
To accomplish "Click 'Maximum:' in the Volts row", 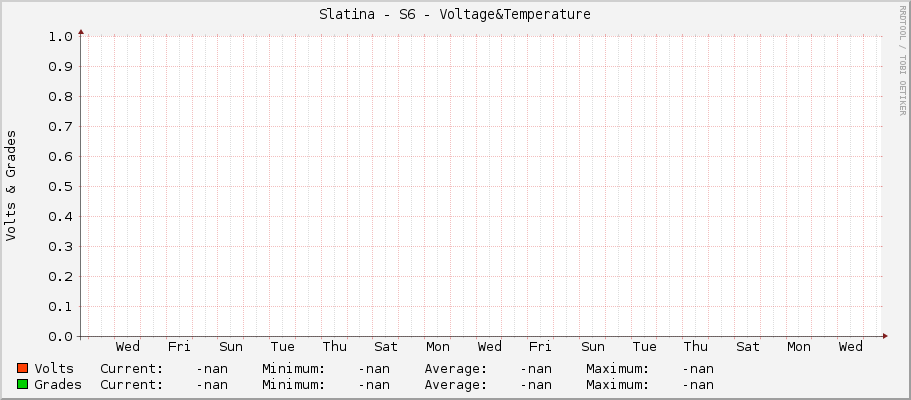I will (618, 369).
